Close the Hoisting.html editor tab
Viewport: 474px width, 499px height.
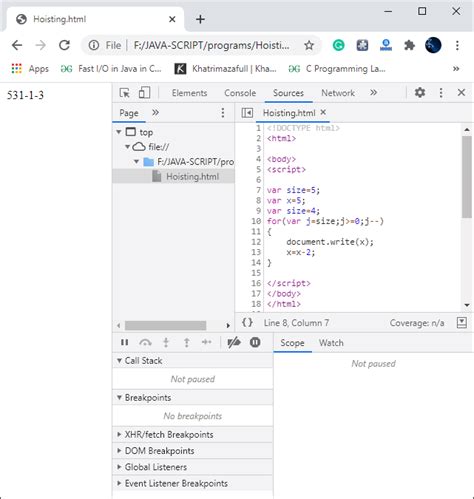[323, 112]
